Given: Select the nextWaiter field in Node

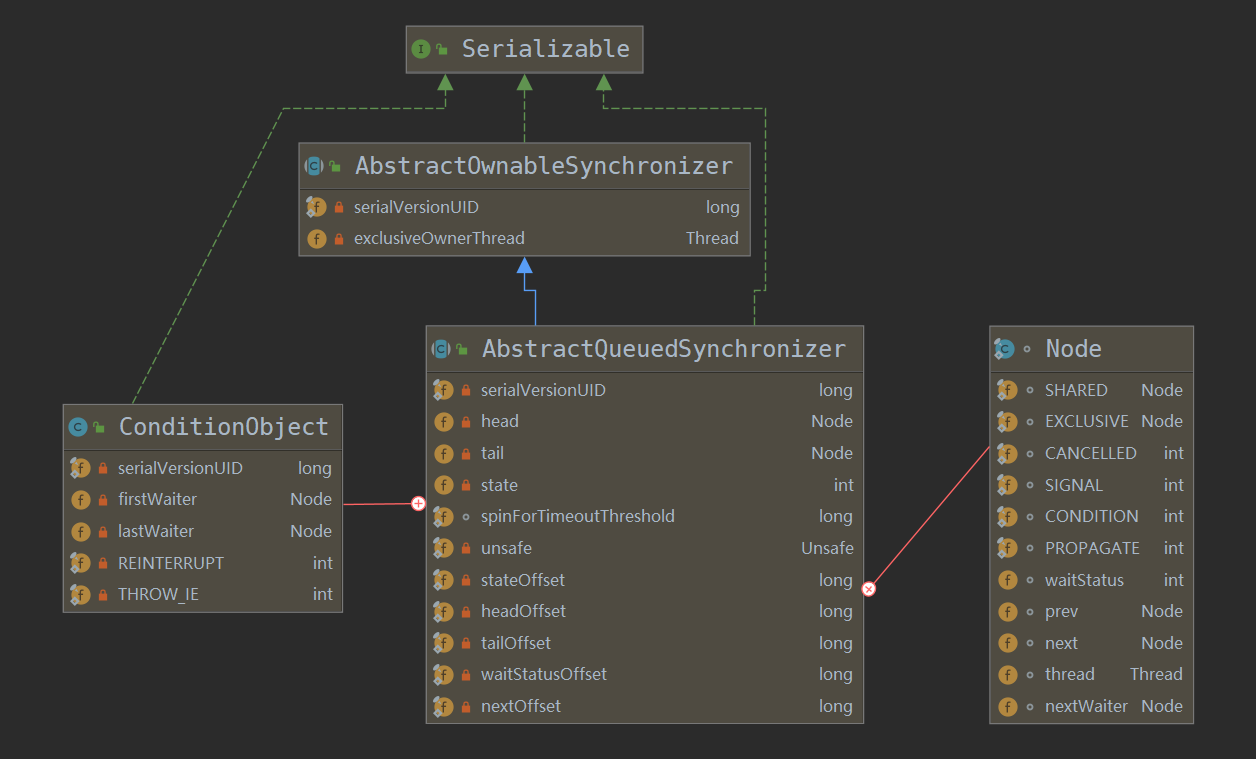Looking at the screenshot, I should pos(1091,707).
